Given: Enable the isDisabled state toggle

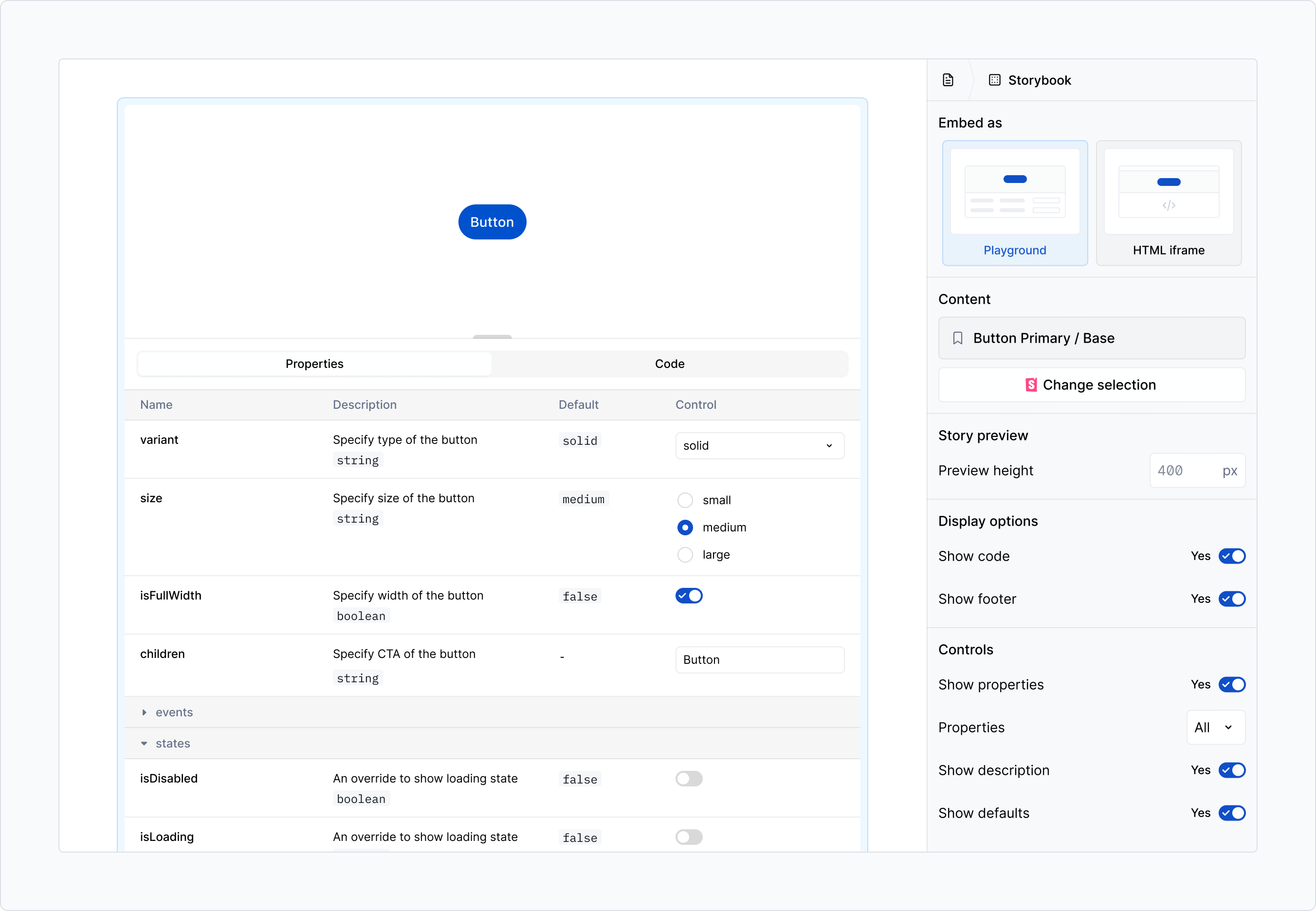Looking at the screenshot, I should (689, 779).
